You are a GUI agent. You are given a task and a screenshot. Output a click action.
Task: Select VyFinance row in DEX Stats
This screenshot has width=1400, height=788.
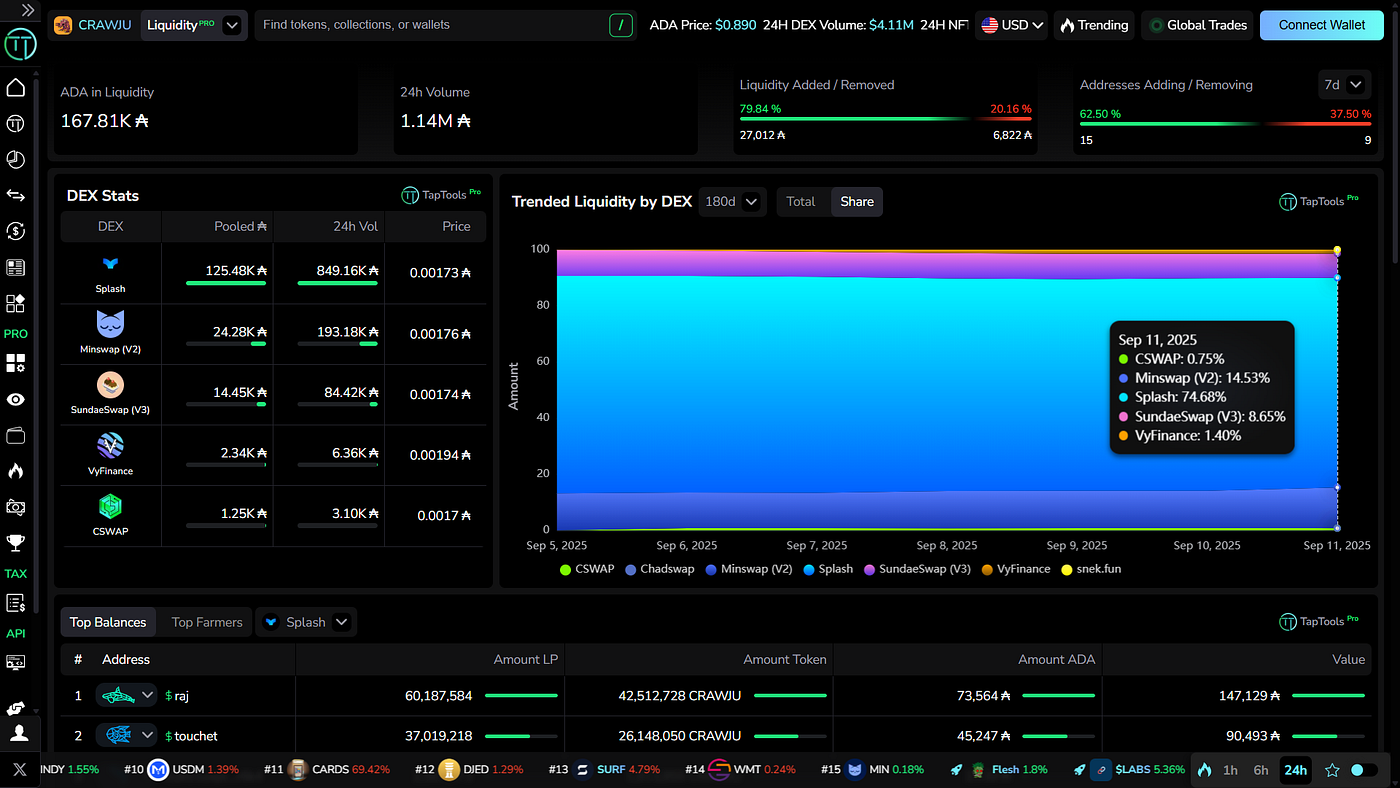point(274,455)
